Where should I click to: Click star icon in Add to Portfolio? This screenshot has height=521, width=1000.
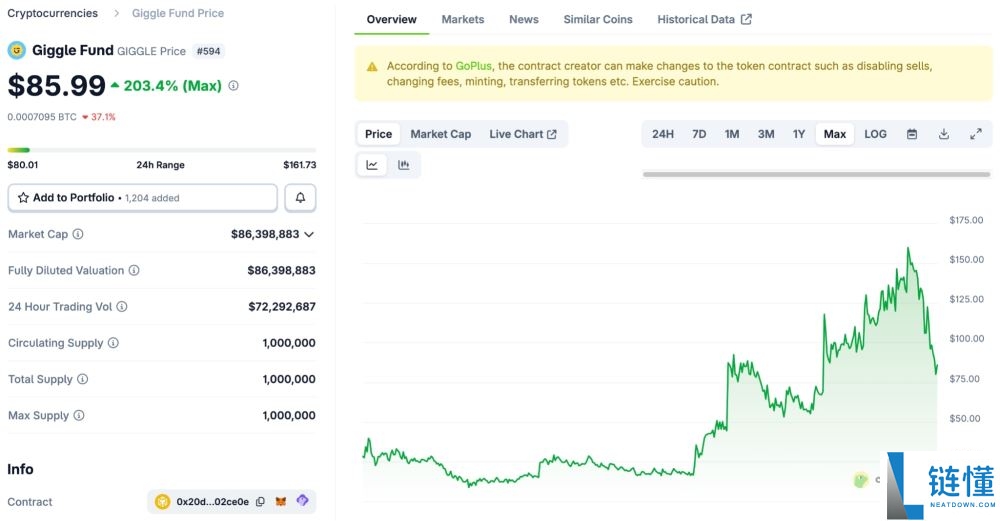click(x=24, y=198)
